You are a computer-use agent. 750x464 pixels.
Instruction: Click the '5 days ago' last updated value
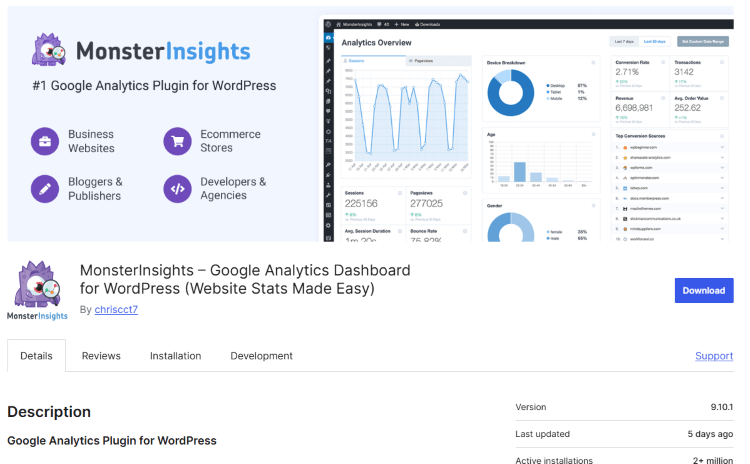710,434
